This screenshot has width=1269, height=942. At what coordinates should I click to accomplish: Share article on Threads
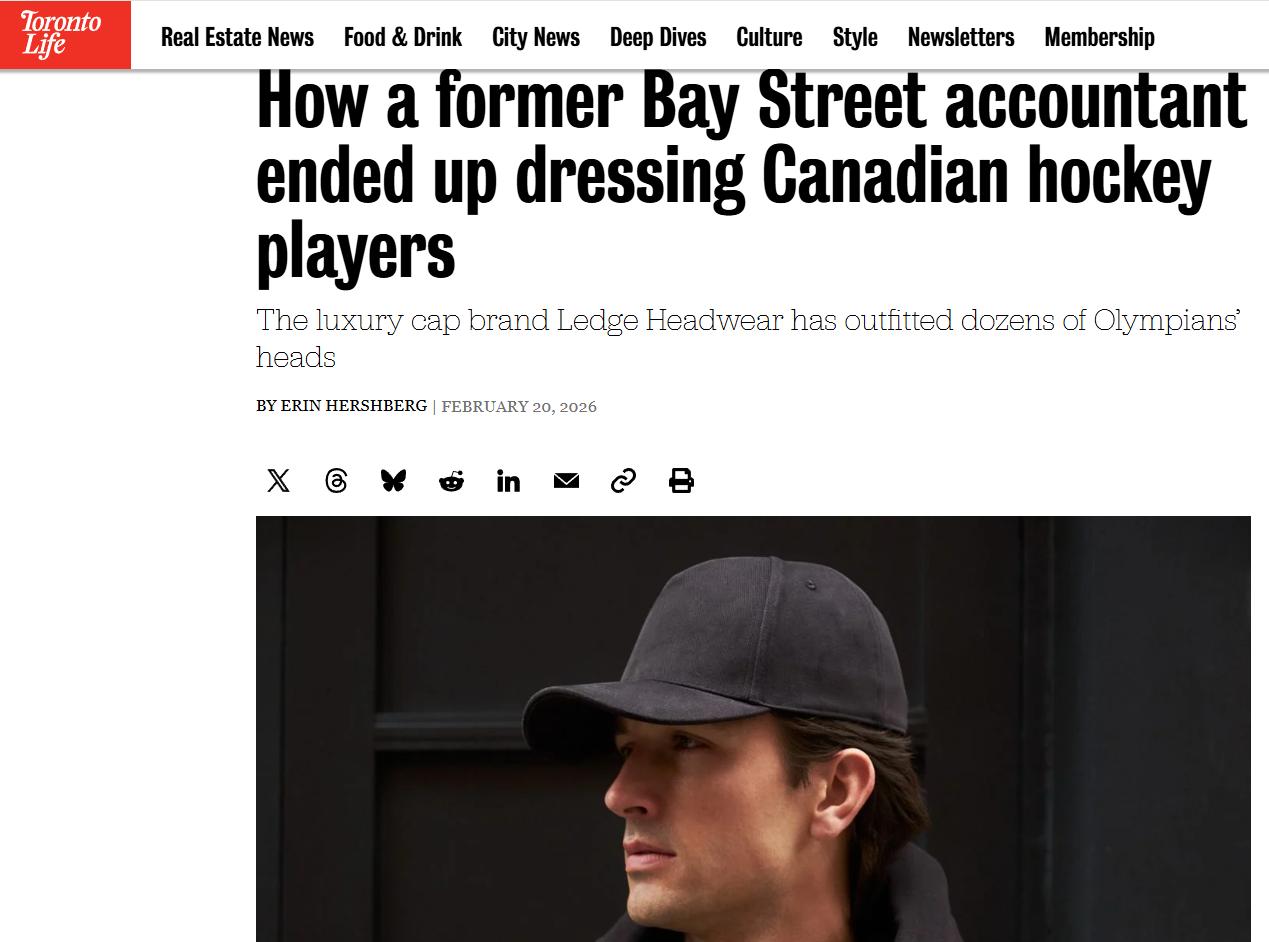(x=336, y=481)
